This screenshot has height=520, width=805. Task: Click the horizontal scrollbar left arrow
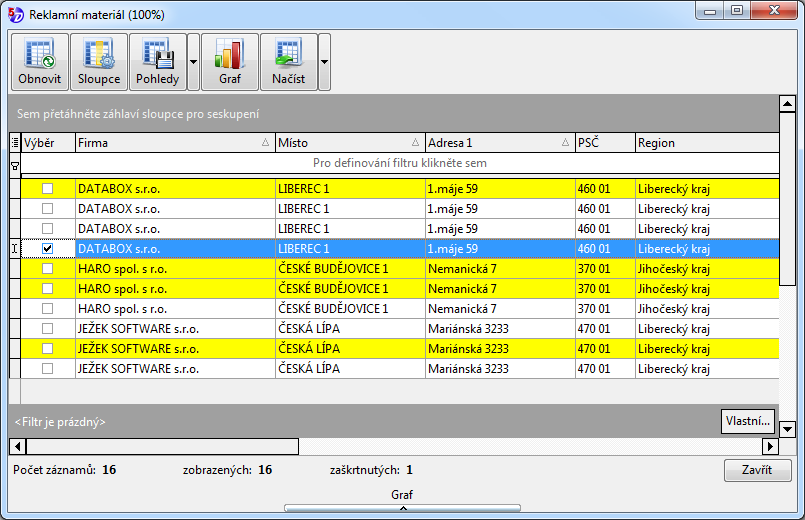[17, 446]
